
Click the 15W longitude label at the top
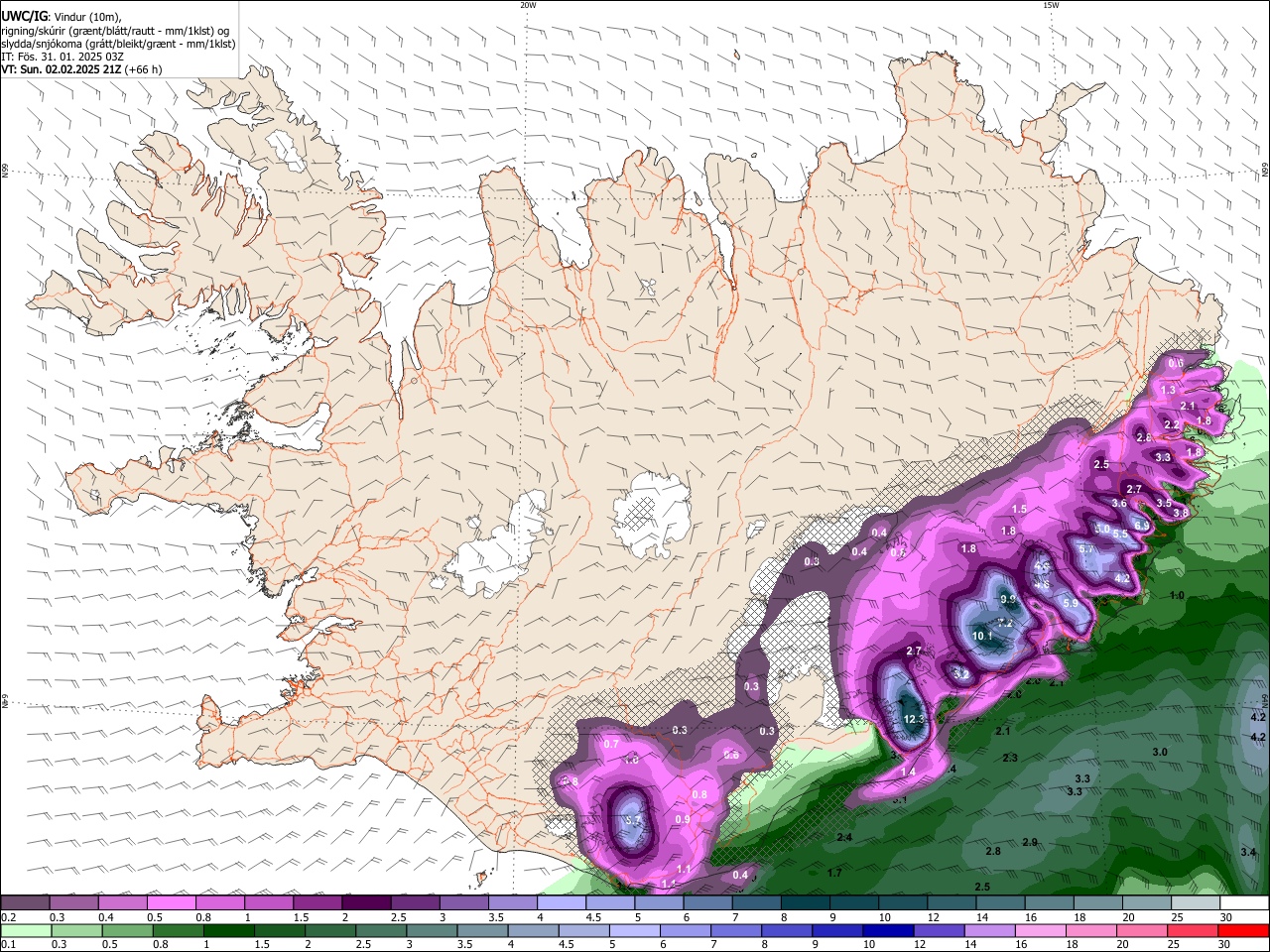pyautogui.click(x=1050, y=5)
